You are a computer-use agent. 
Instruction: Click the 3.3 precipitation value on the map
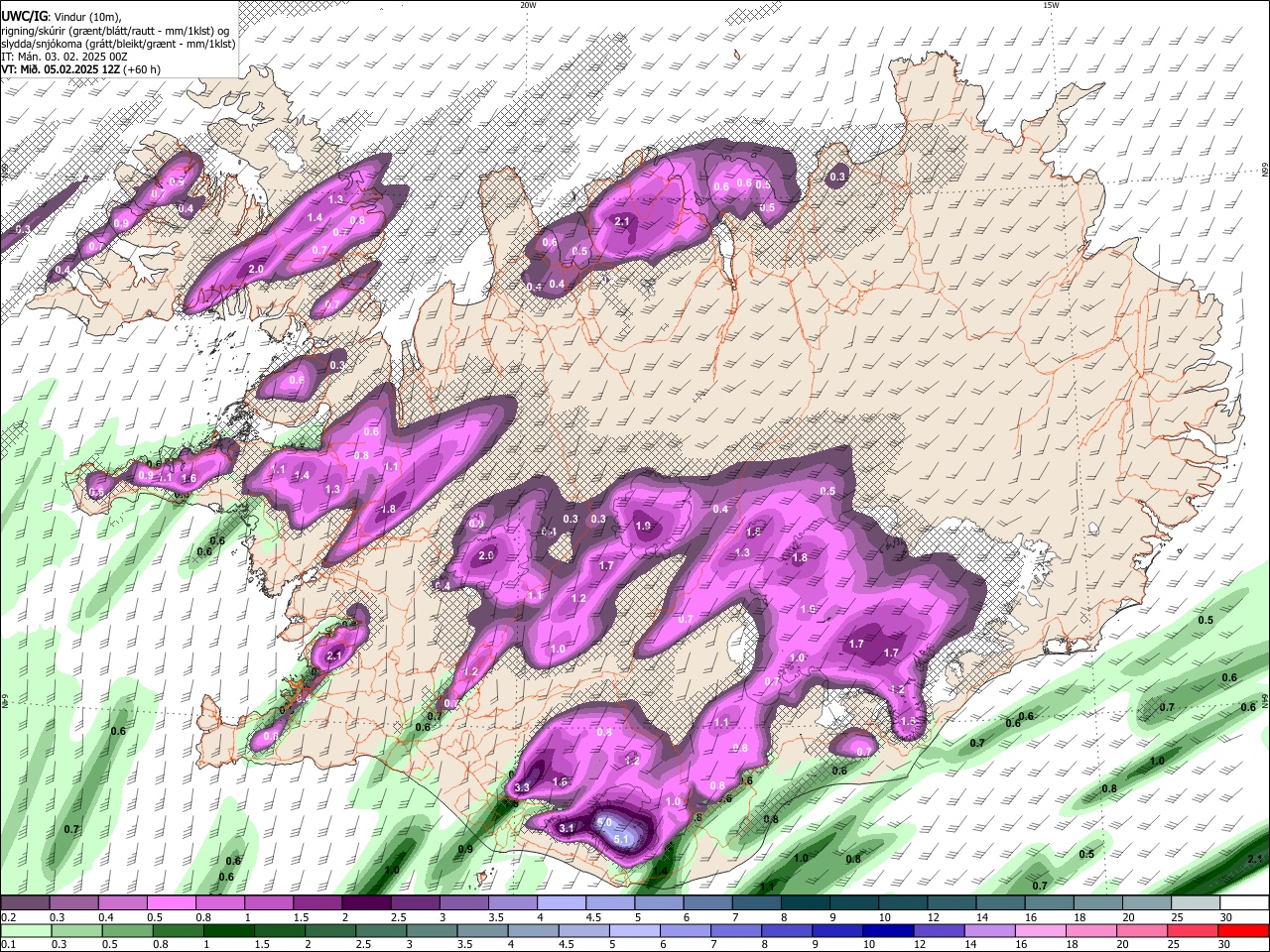[x=522, y=787]
